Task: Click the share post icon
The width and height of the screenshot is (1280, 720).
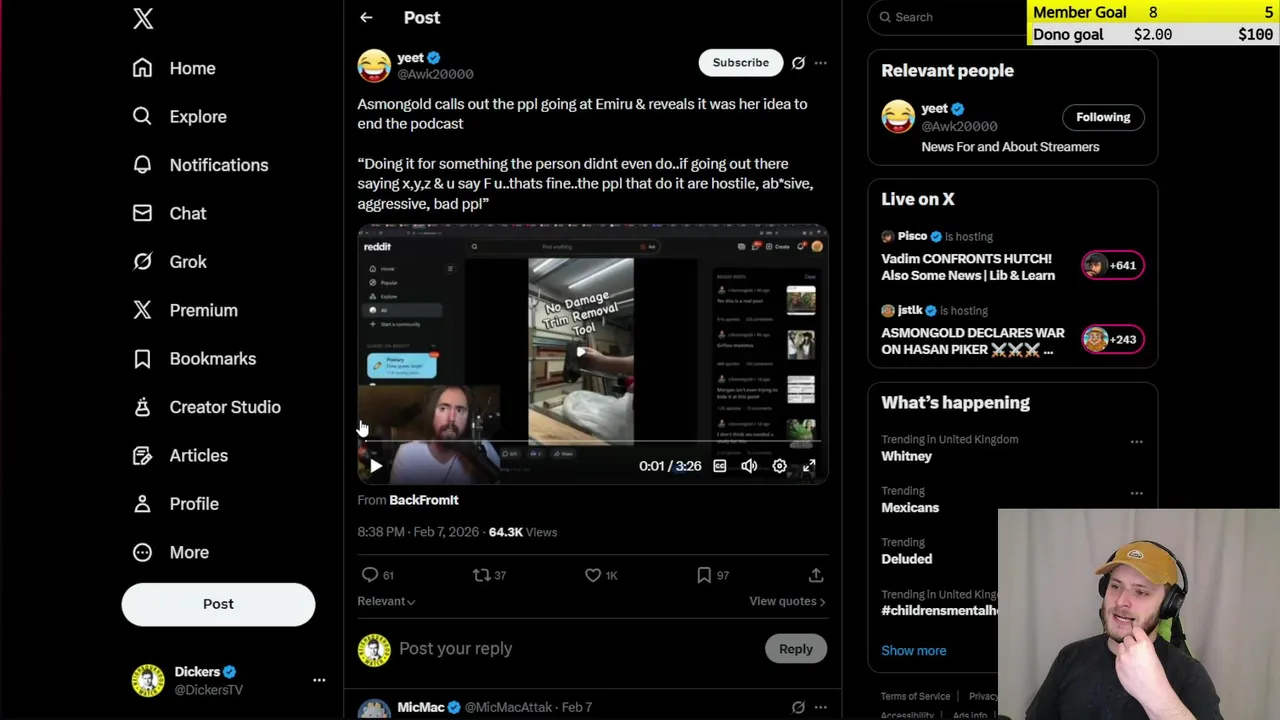Action: pyautogui.click(x=816, y=575)
